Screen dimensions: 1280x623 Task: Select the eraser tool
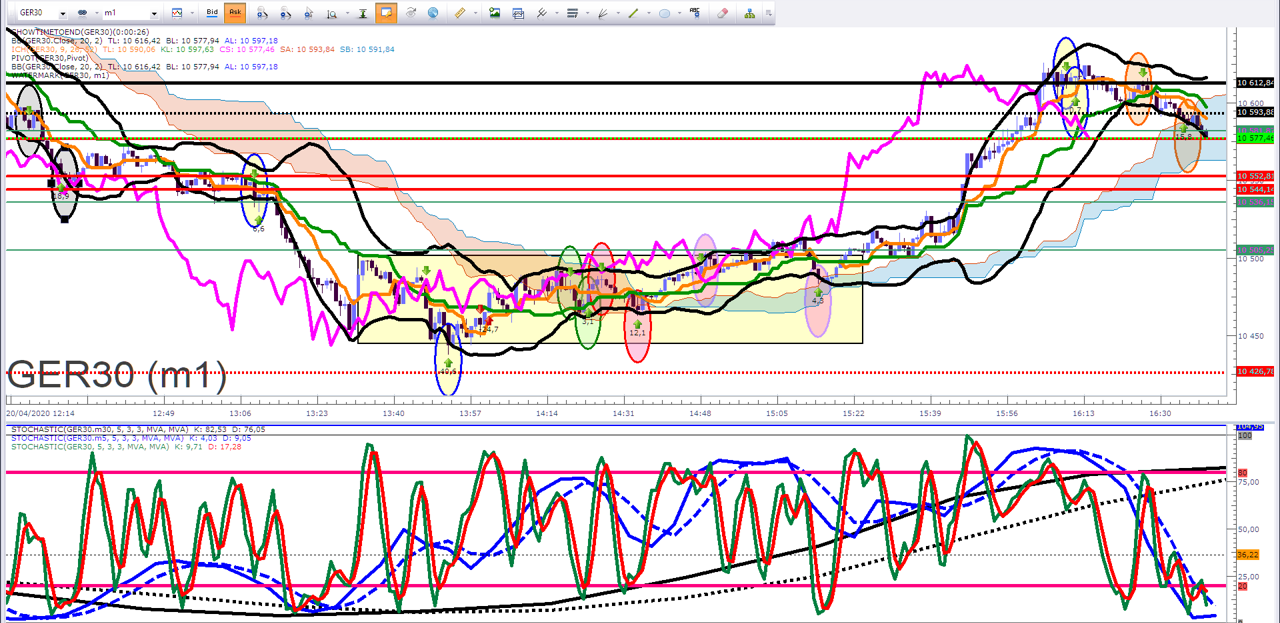723,13
